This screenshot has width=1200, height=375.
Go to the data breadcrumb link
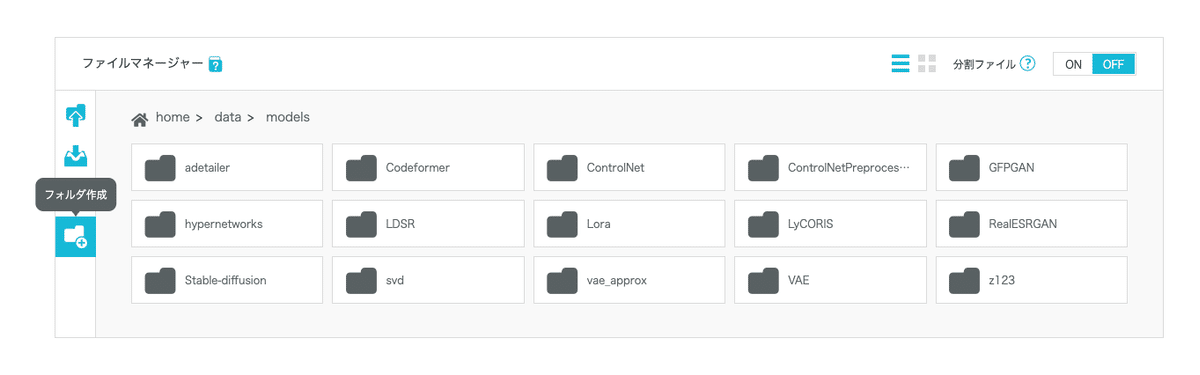pyautogui.click(x=228, y=117)
